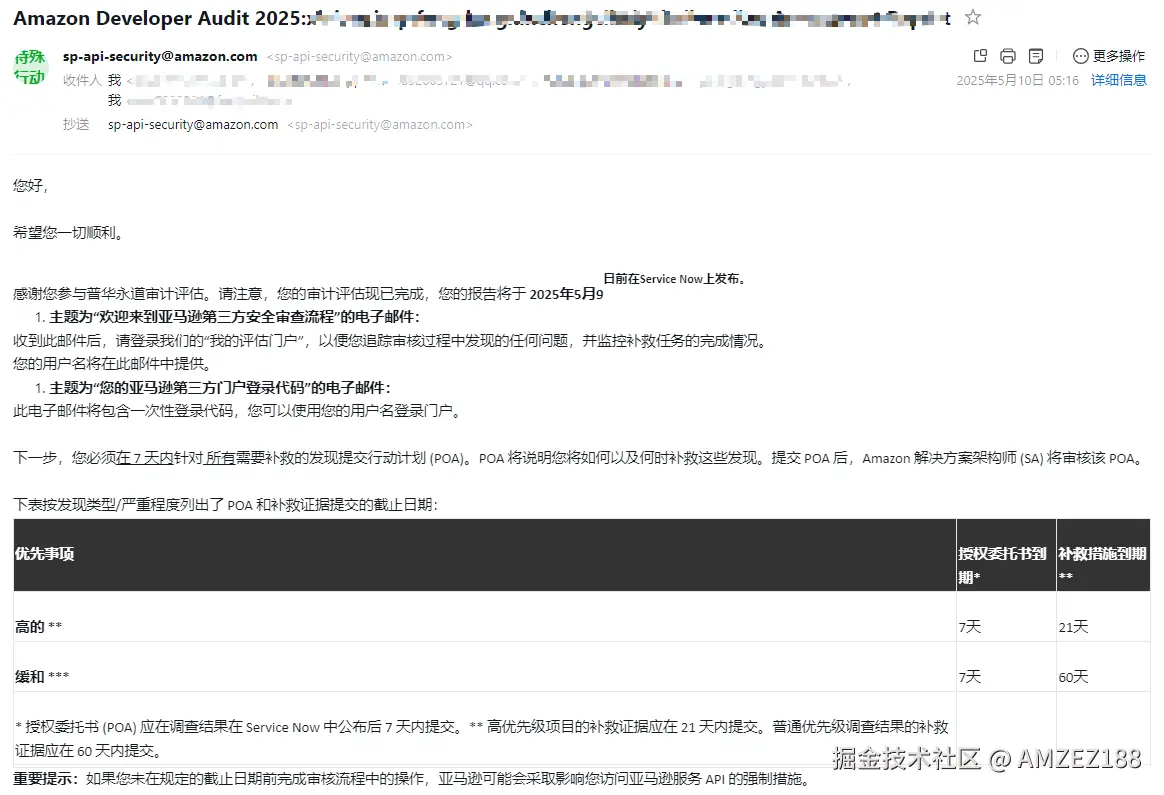This screenshot has width=1164, height=795.
Task: Click sender name sp-api-security@amazon.com in bold
Action: [160, 56]
